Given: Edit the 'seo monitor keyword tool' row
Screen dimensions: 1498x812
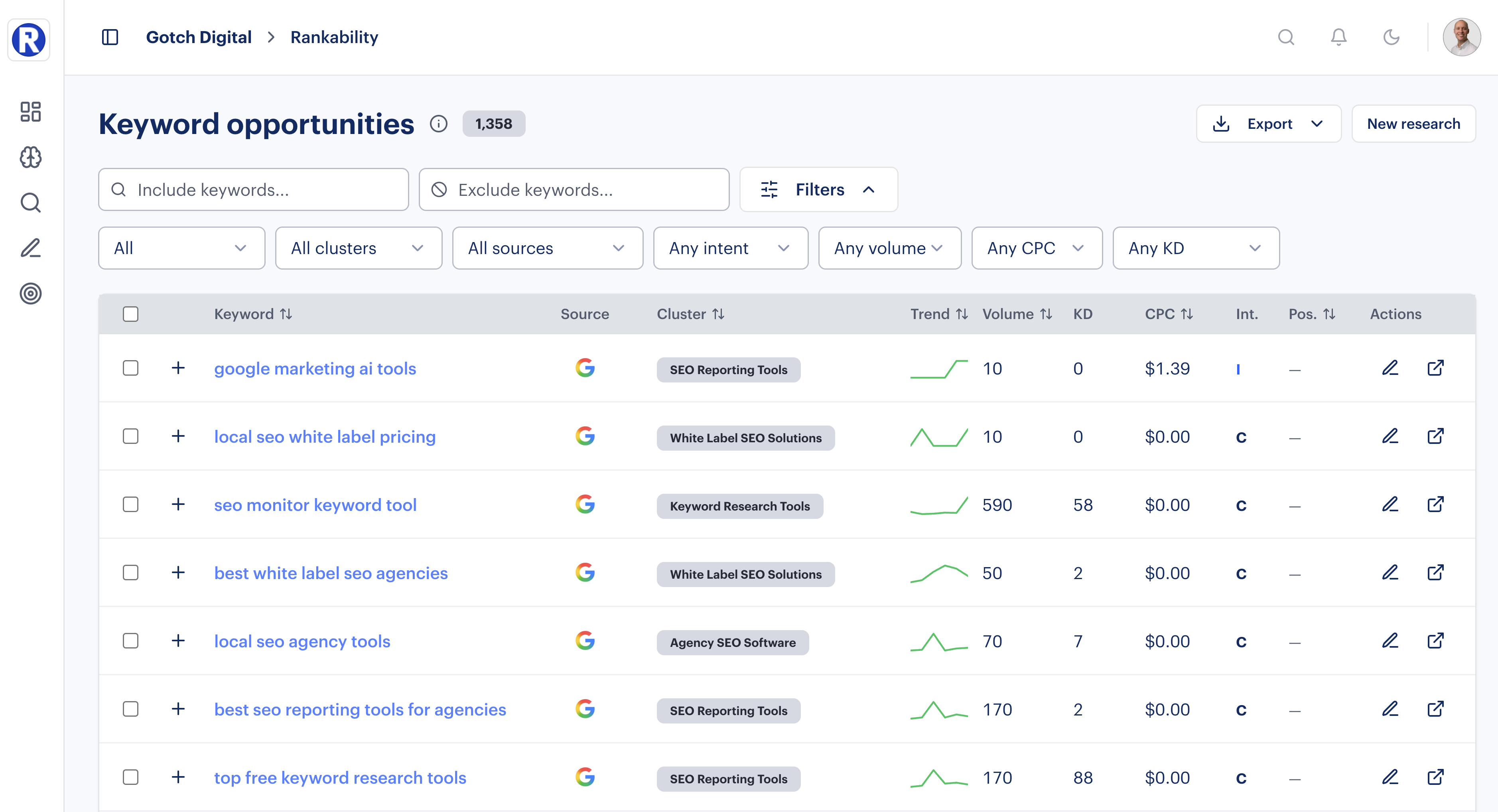Looking at the screenshot, I should click(x=1390, y=504).
